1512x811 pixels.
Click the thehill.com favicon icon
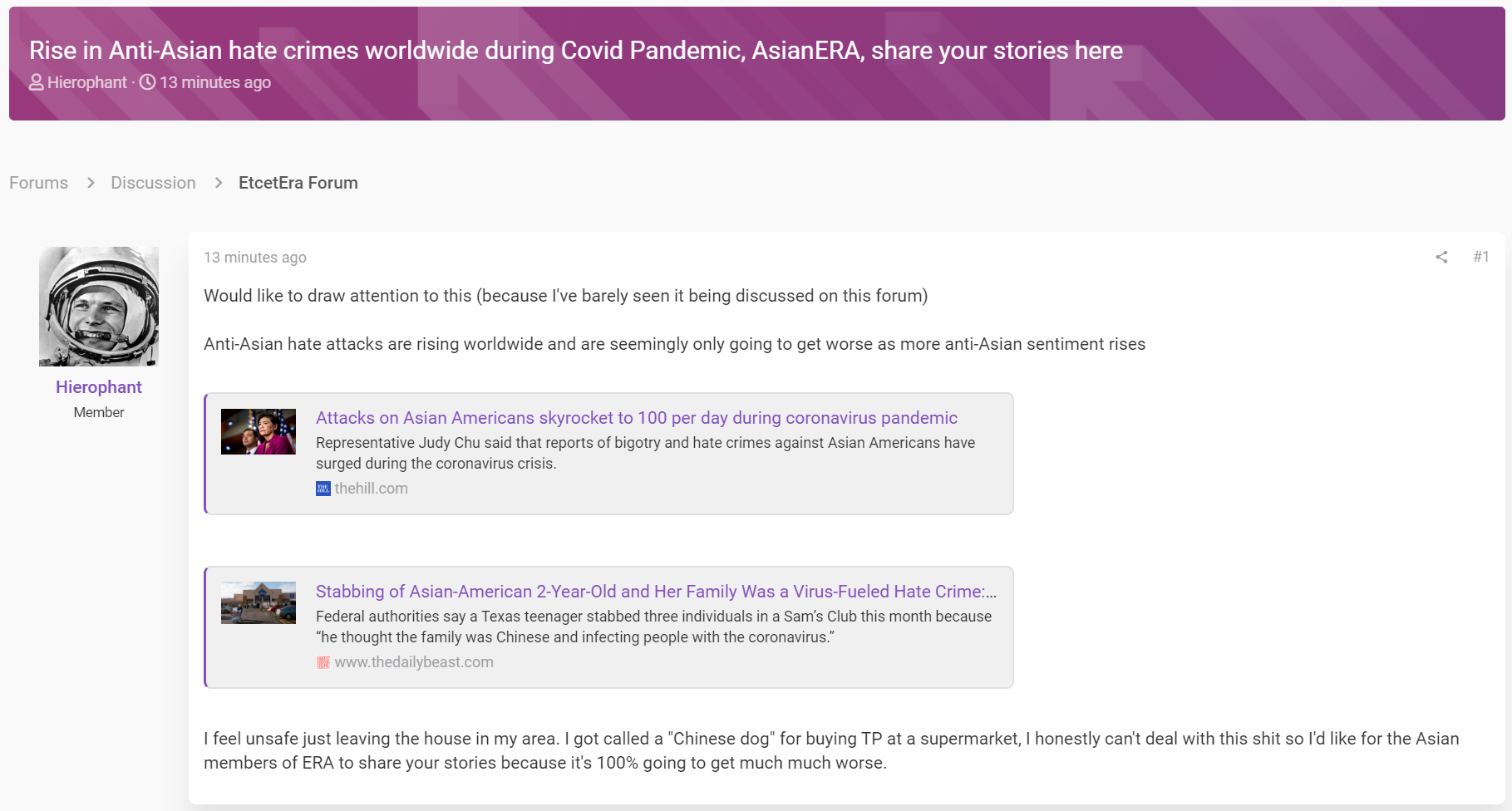click(x=323, y=489)
